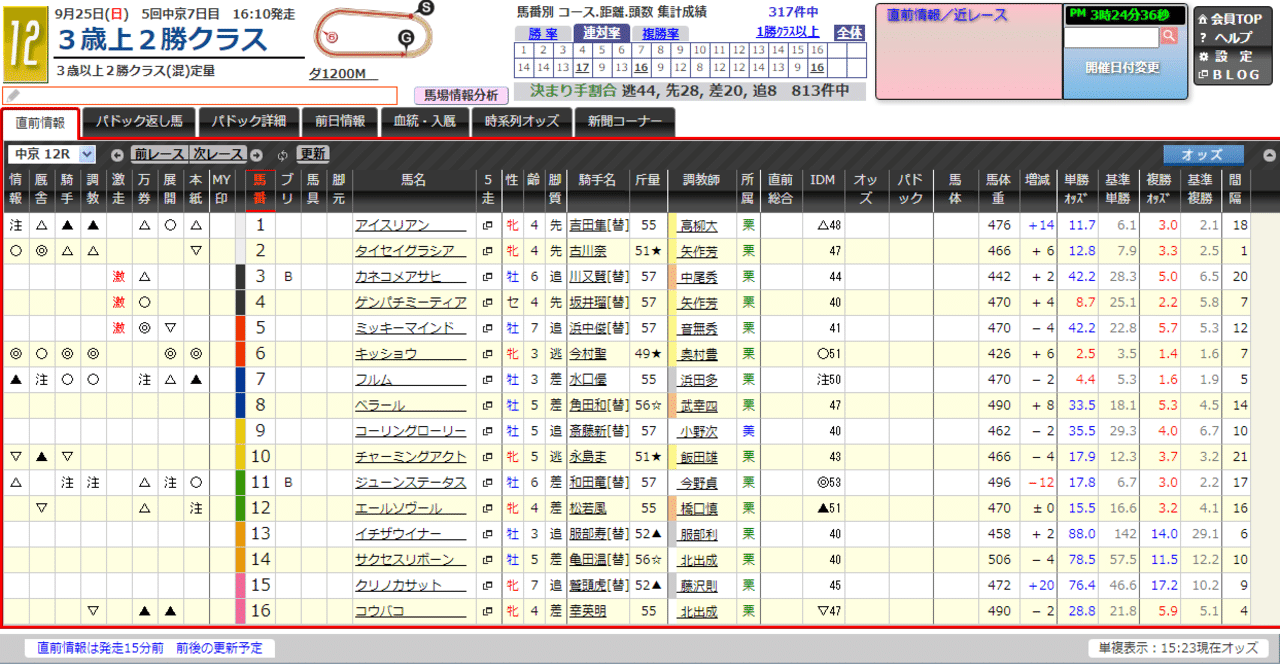
Task: Click the magnifier search icon in pink panel
Action: [x=1168, y=36]
